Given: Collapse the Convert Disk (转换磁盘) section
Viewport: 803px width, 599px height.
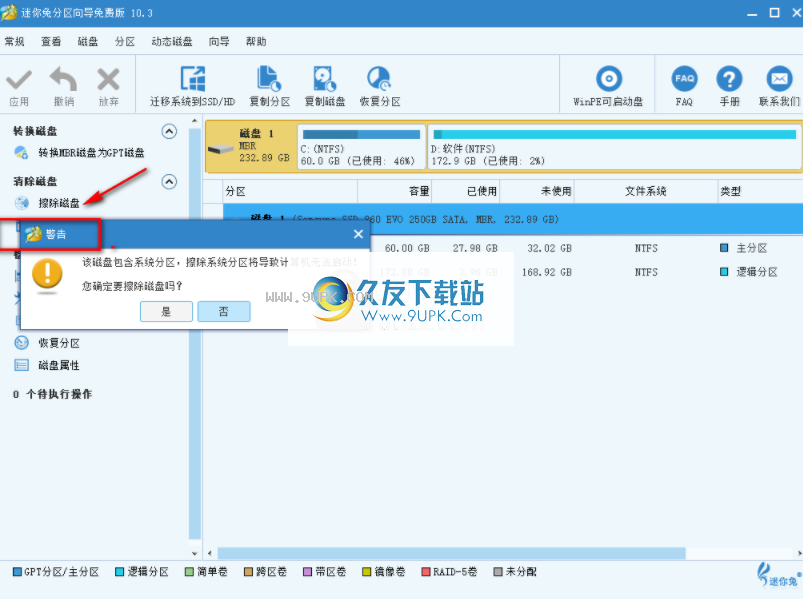Looking at the screenshot, I should pos(169,132).
